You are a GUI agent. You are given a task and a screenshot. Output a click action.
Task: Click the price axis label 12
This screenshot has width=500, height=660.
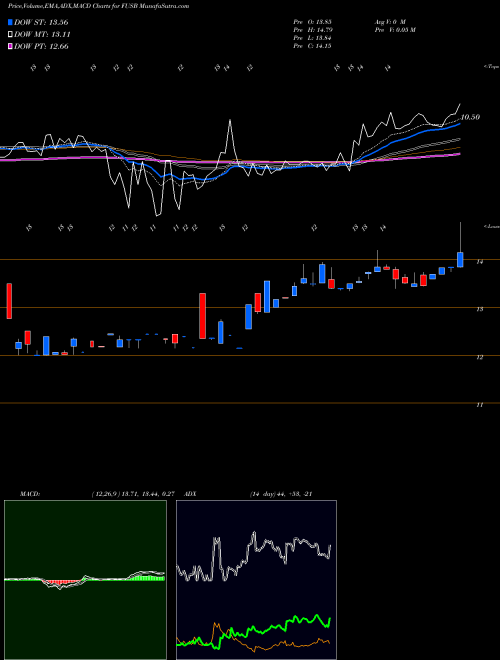click(x=479, y=357)
